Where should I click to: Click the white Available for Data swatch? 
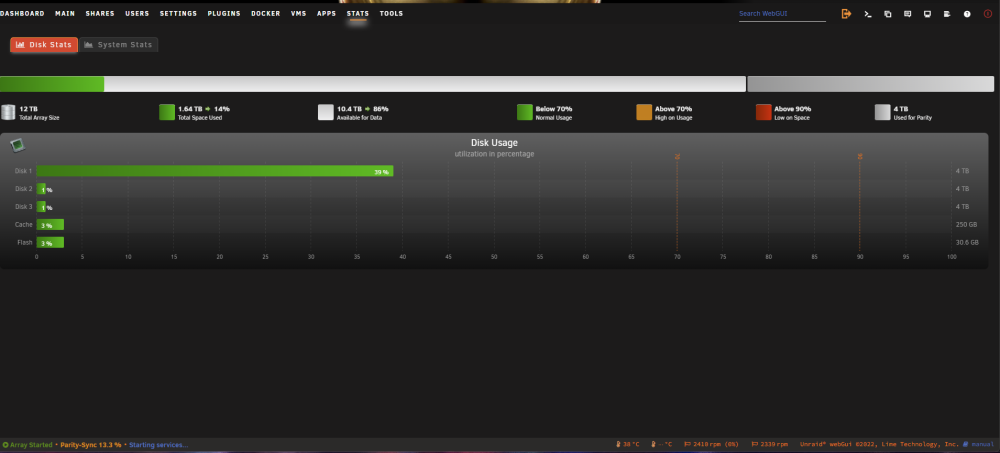(x=326, y=112)
